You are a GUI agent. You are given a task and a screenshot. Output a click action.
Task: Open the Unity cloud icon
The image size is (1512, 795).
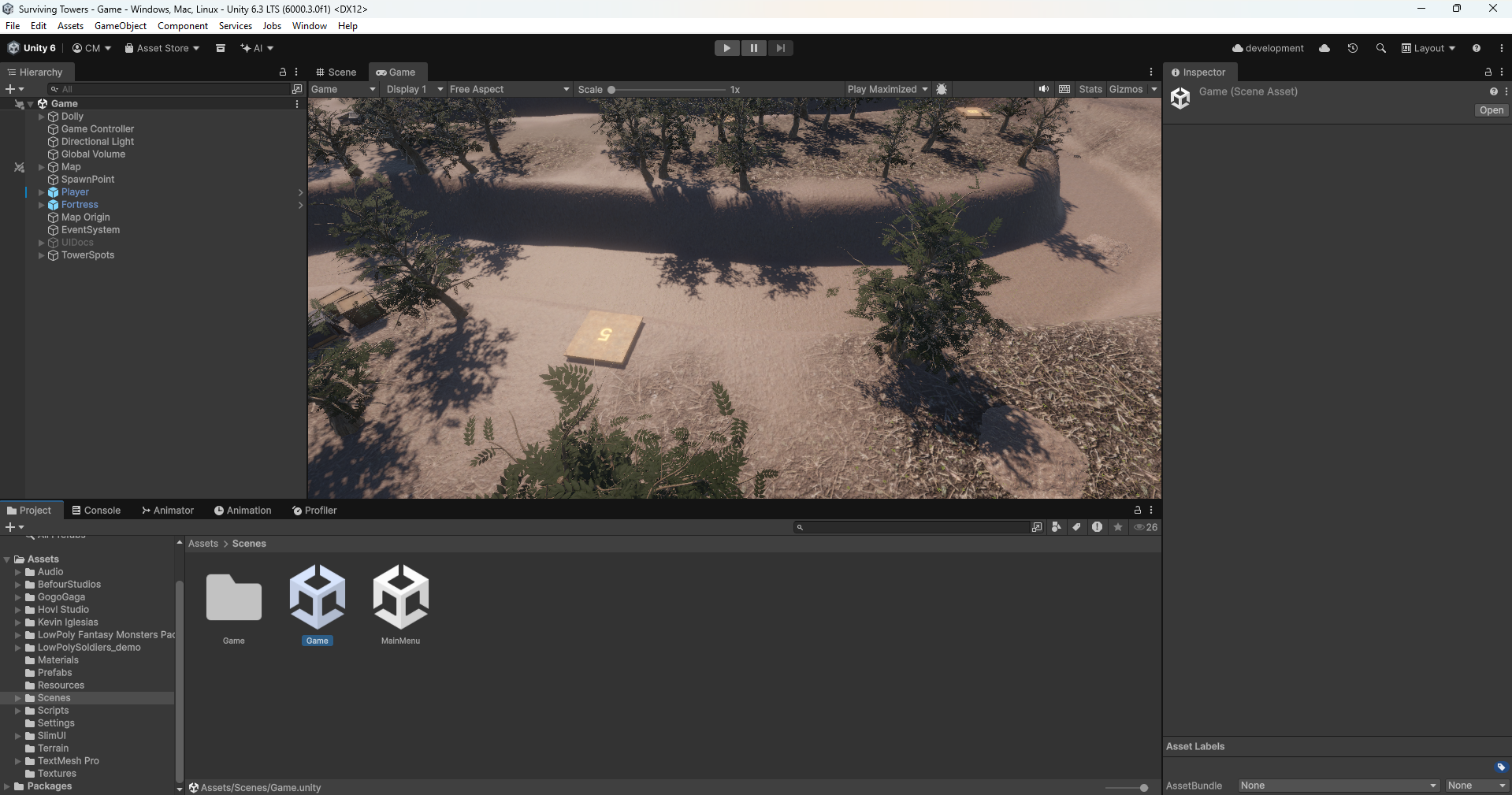pyautogui.click(x=1324, y=48)
